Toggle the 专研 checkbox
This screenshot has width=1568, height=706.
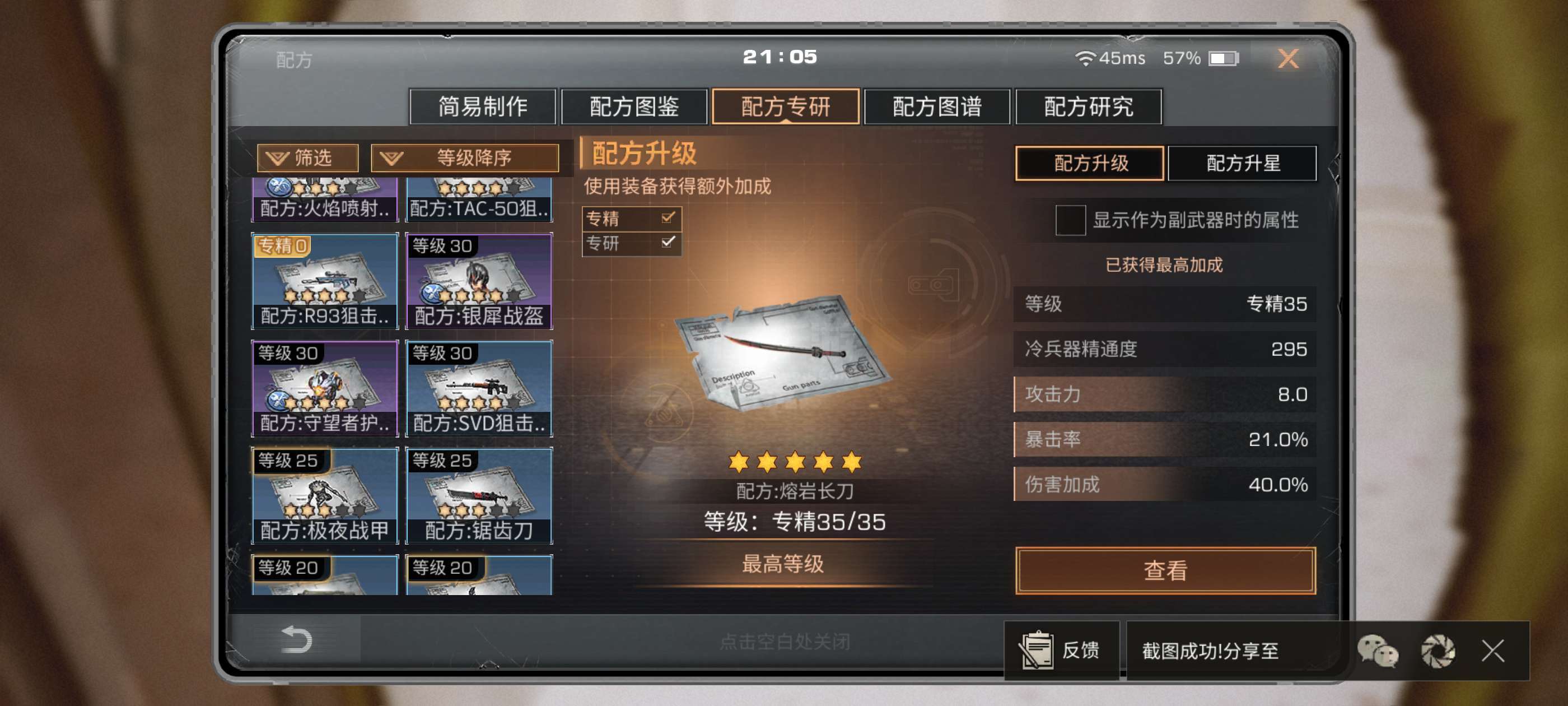tap(668, 242)
